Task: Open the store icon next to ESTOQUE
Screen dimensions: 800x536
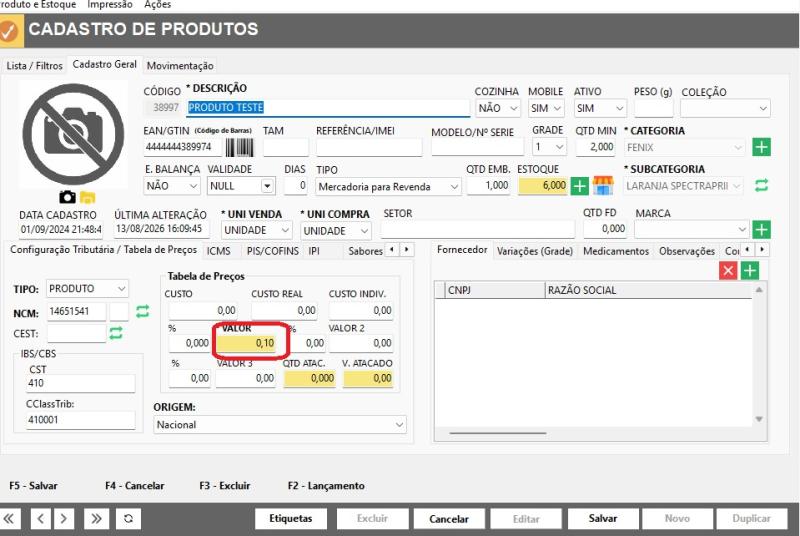Action: [603, 185]
